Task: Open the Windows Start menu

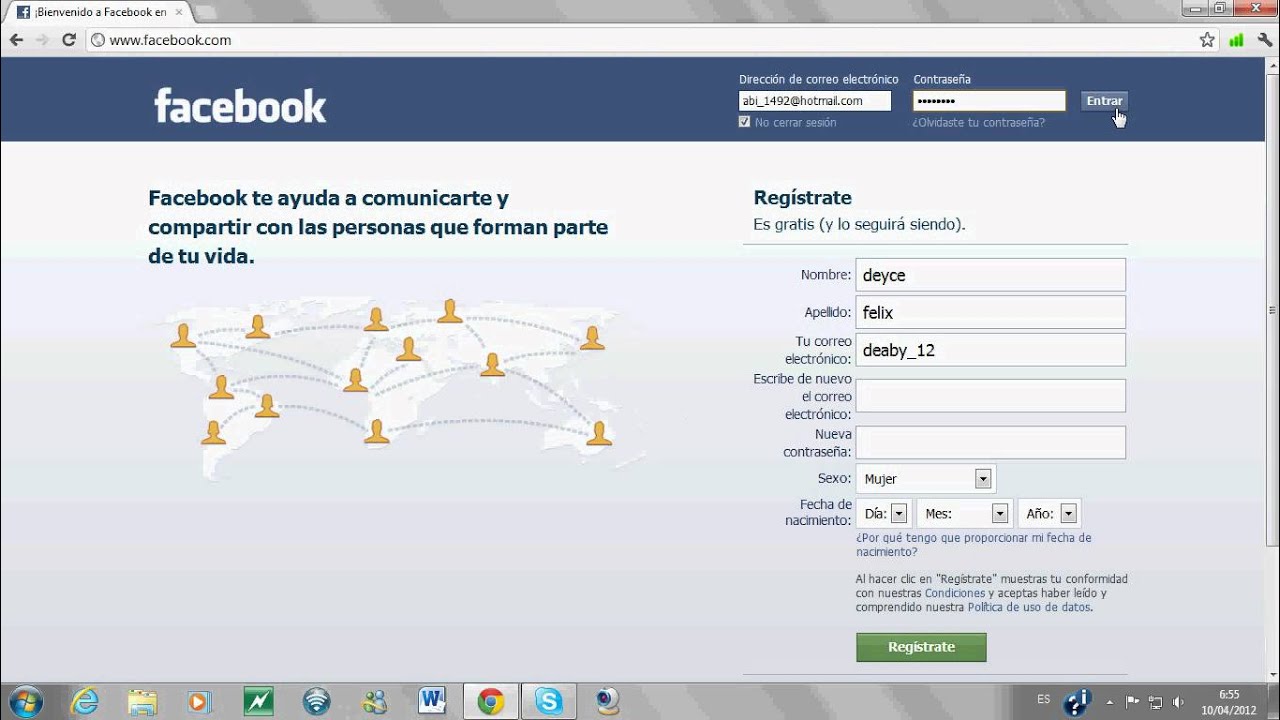Action: click(24, 701)
